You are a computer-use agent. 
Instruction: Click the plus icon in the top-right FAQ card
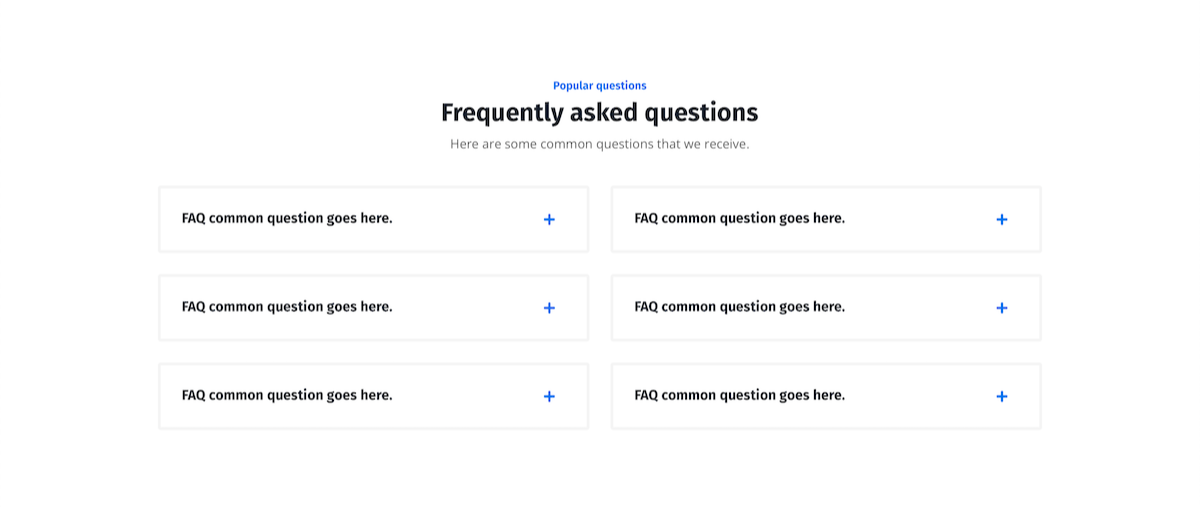pos(1002,219)
